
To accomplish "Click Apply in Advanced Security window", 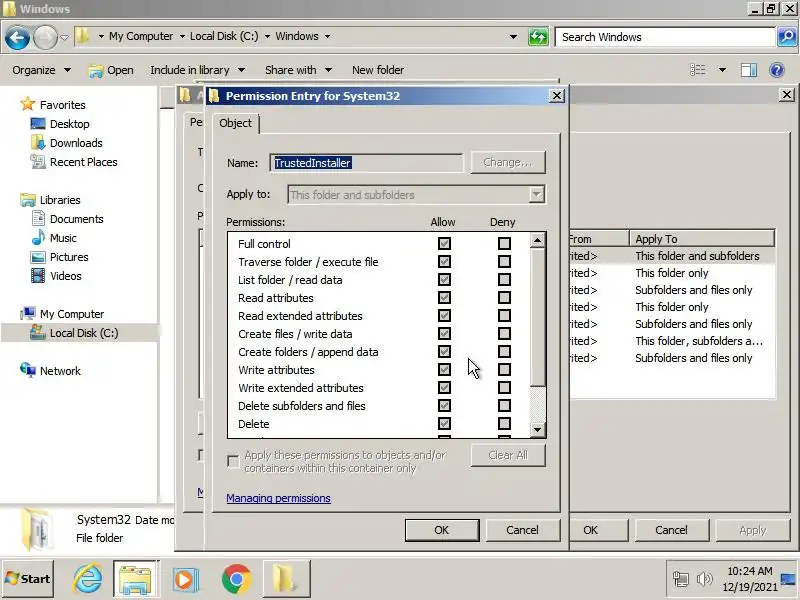I will [753, 530].
